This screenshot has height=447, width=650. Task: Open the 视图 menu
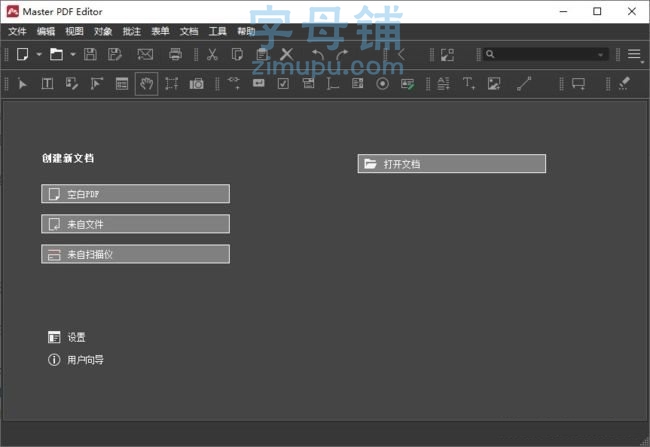coord(74,32)
